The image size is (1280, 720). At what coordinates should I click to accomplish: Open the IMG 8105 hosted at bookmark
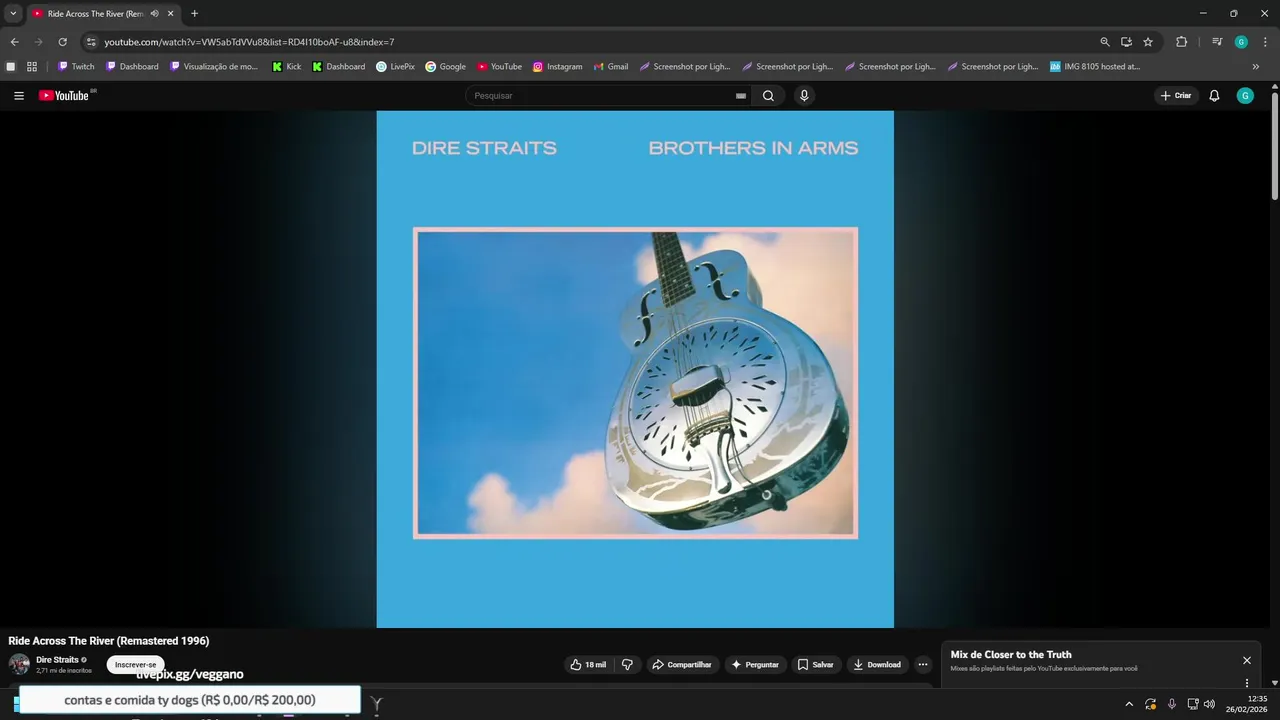point(1094,67)
